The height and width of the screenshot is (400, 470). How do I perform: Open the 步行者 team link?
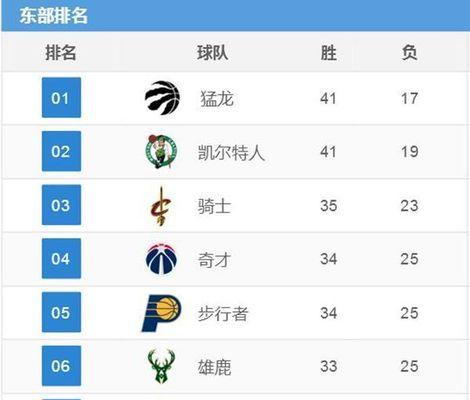[223, 313]
